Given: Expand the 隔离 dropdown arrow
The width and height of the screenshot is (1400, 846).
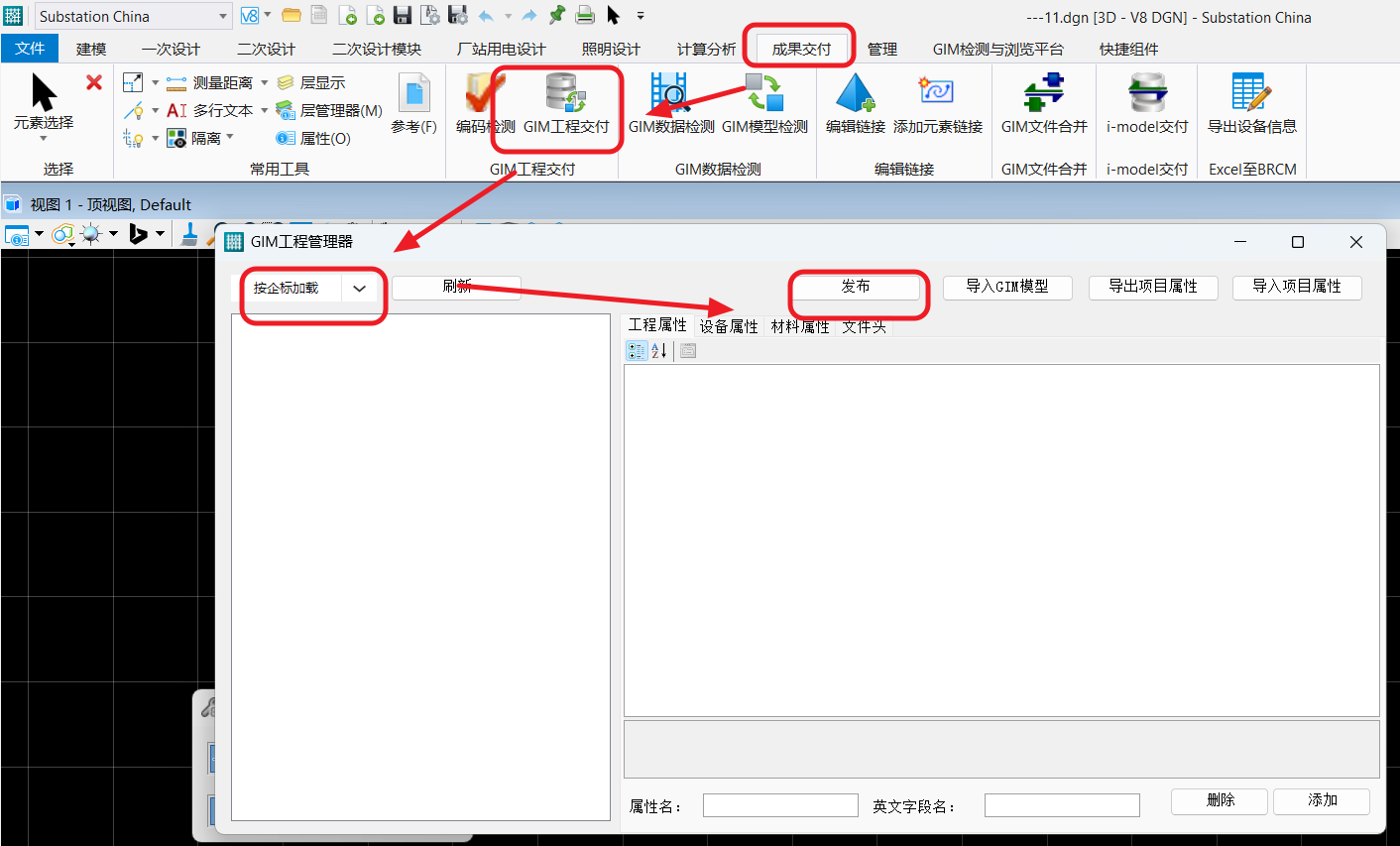Looking at the screenshot, I should click(x=230, y=138).
